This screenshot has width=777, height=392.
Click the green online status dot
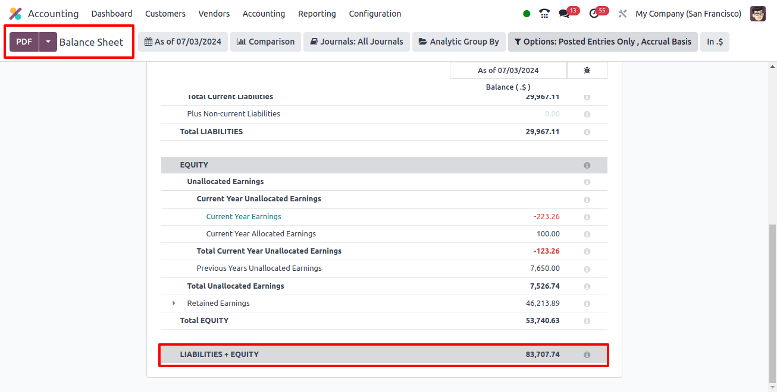coord(526,14)
